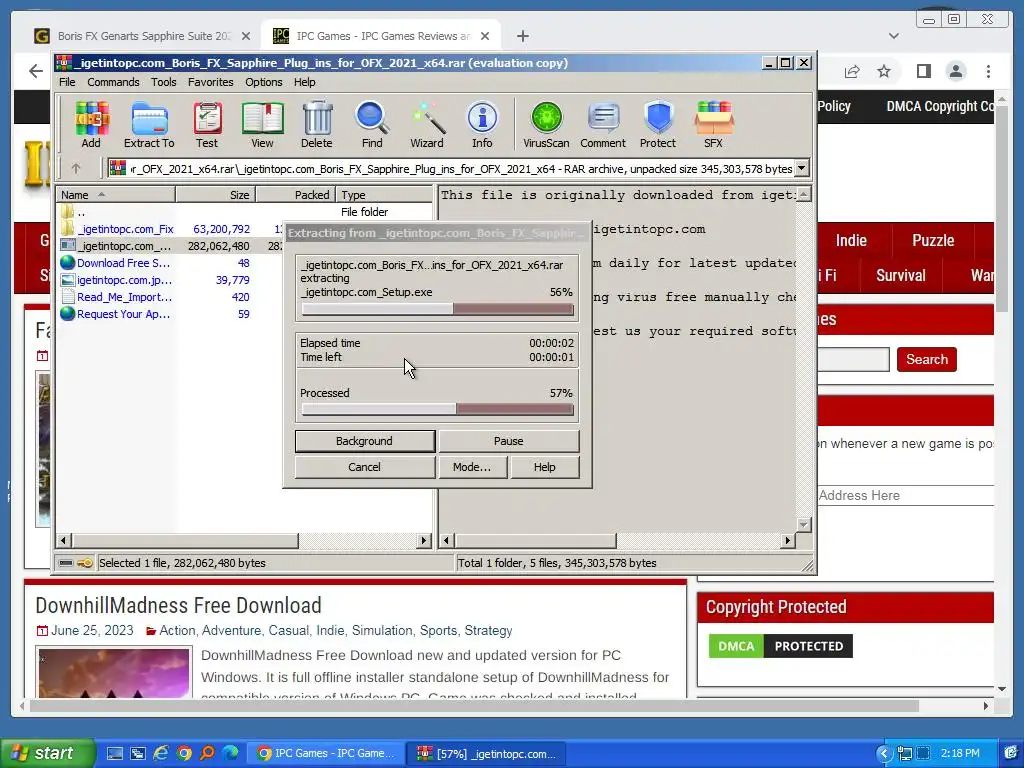Image resolution: width=1024 pixels, height=768 pixels.
Task: Click the Background button
Action: click(364, 441)
